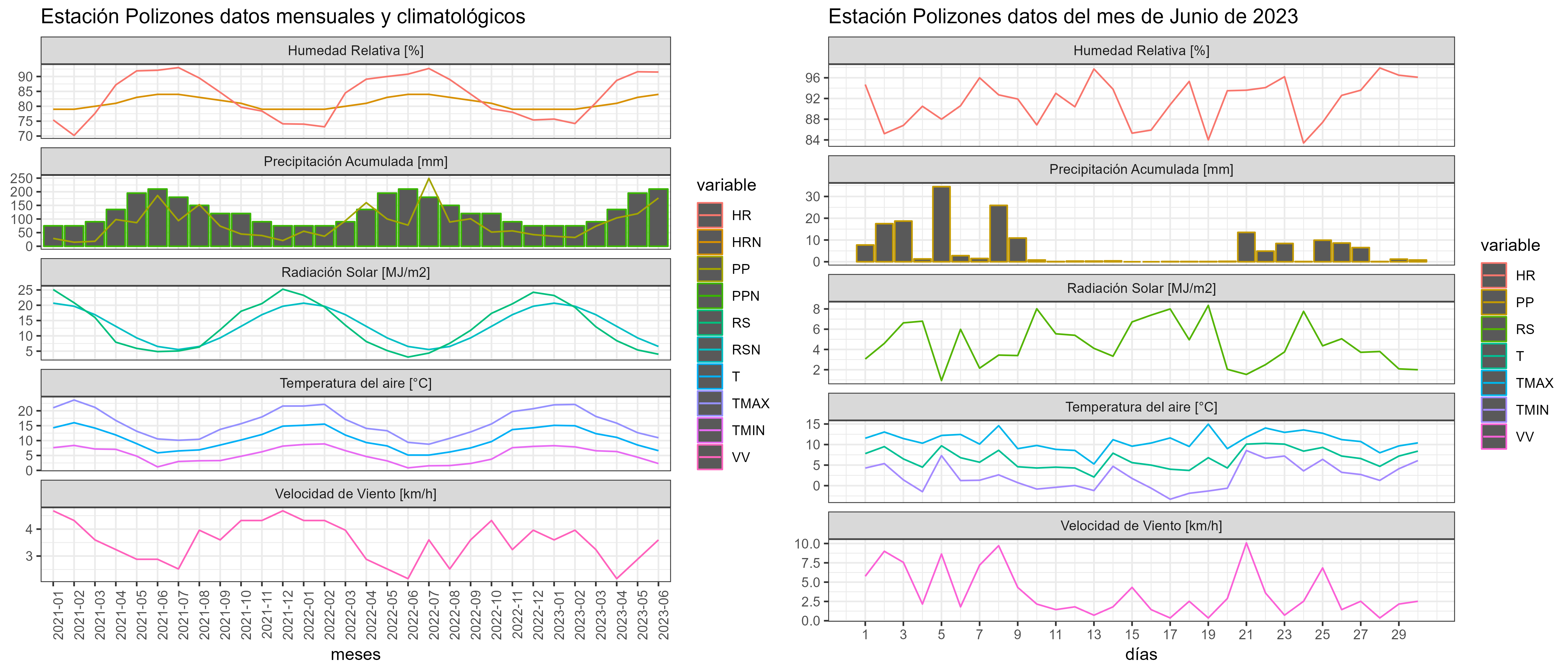Select the monthly 'Velocidad de Viento [km/h]' header
1568x672 pixels.
tap(356, 494)
